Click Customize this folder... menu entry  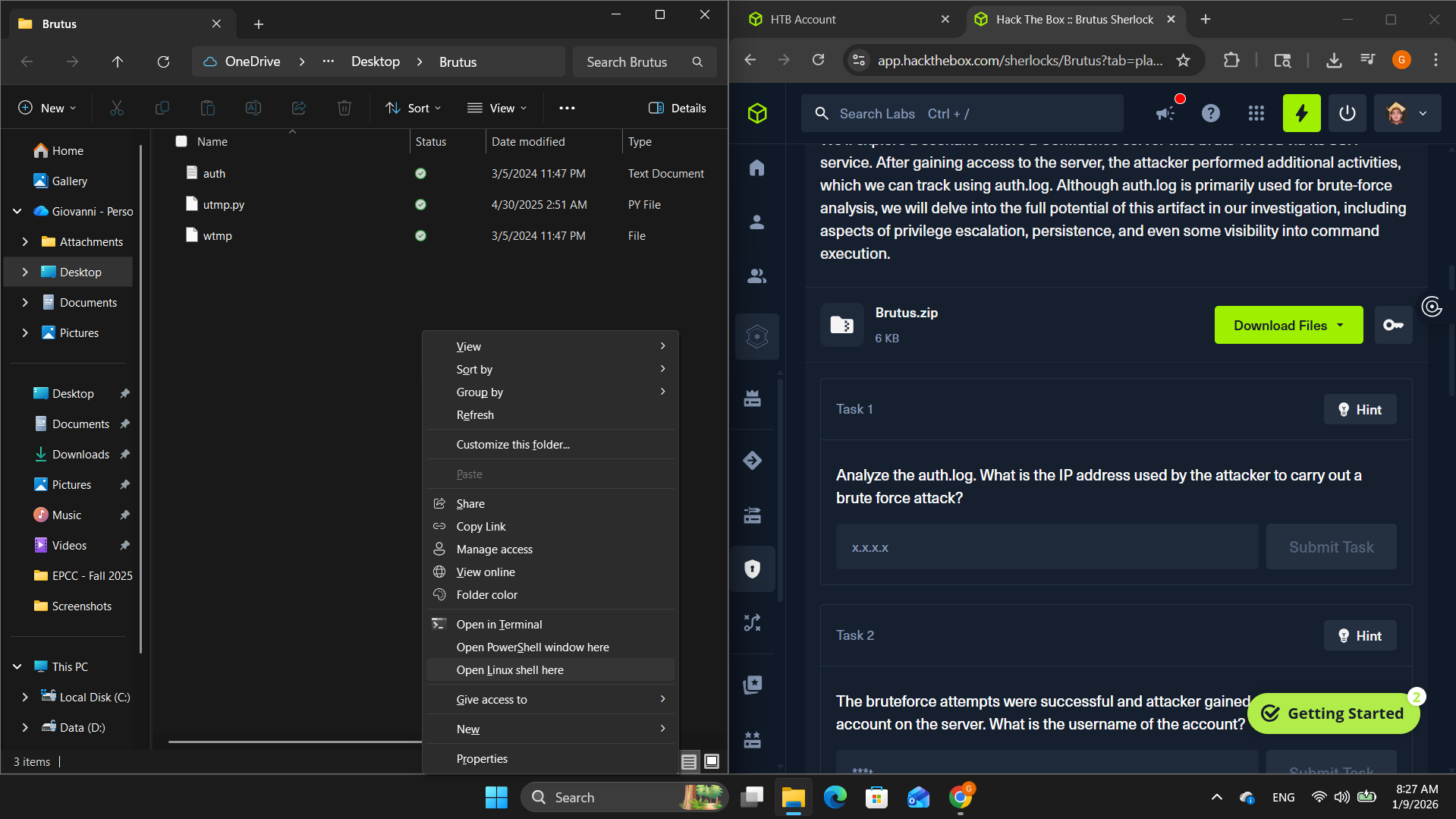550,444
